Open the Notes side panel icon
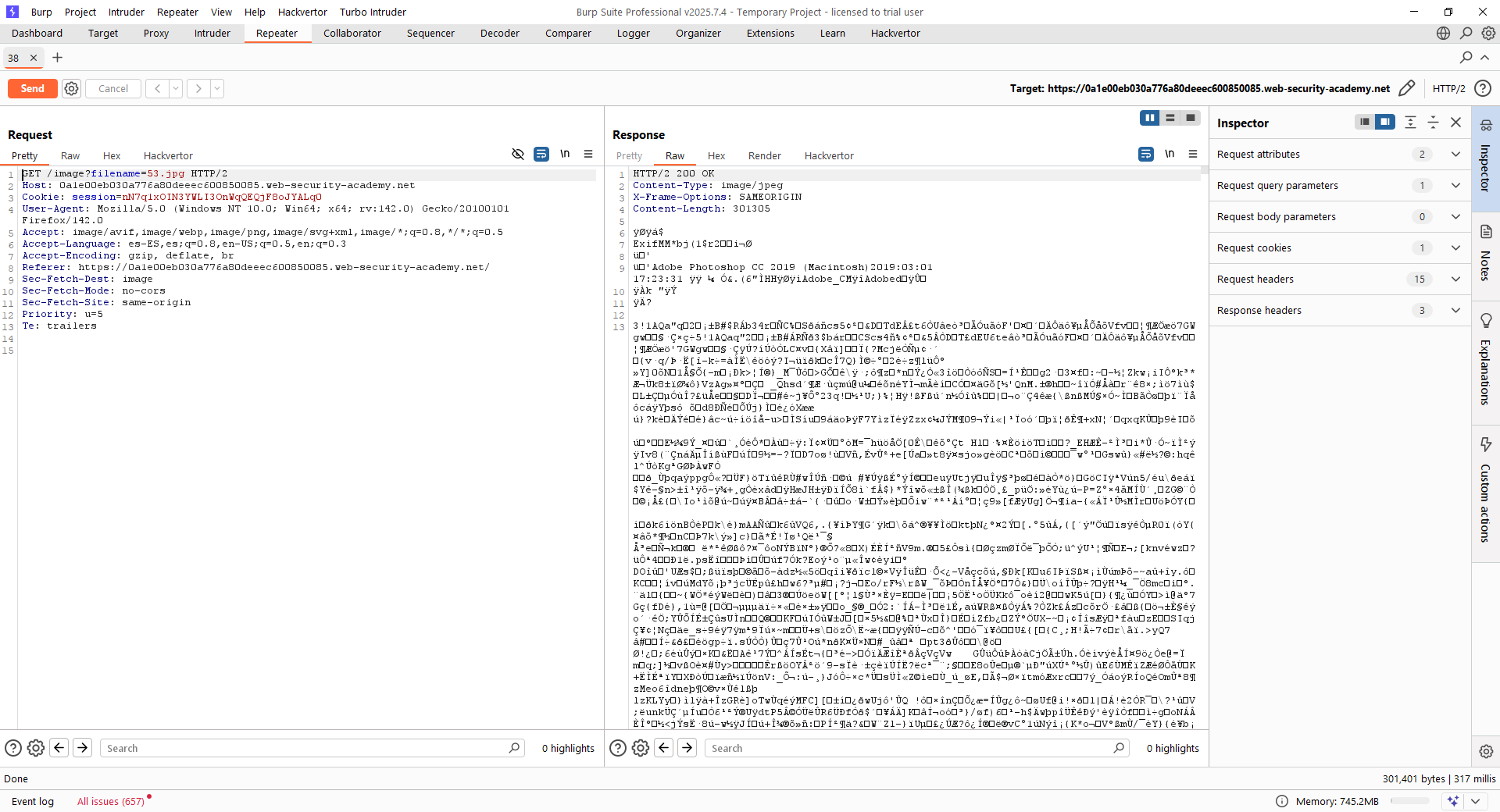 (1486, 232)
